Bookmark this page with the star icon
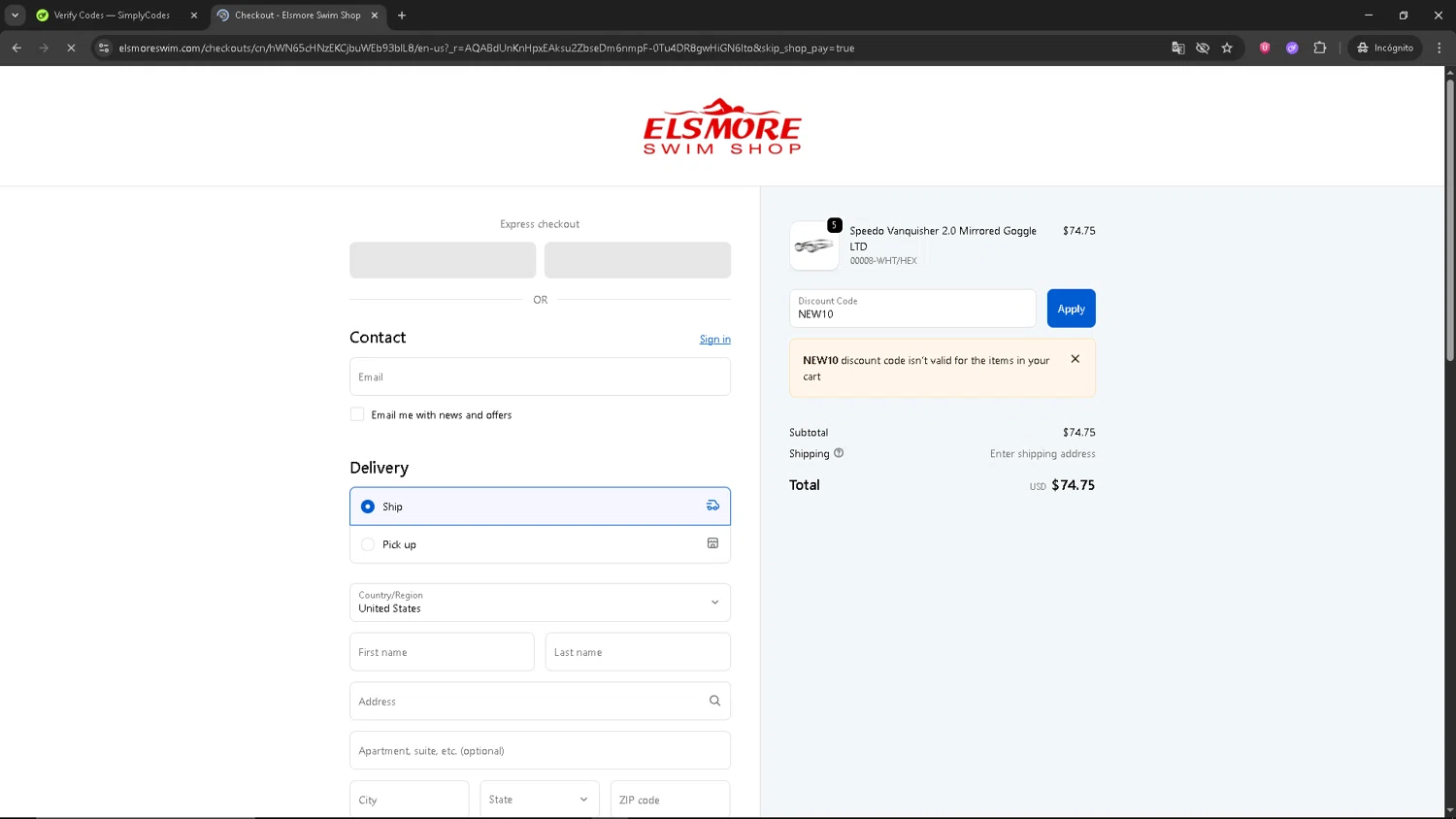Image resolution: width=1456 pixels, height=819 pixels. click(x=1227, y=48)
